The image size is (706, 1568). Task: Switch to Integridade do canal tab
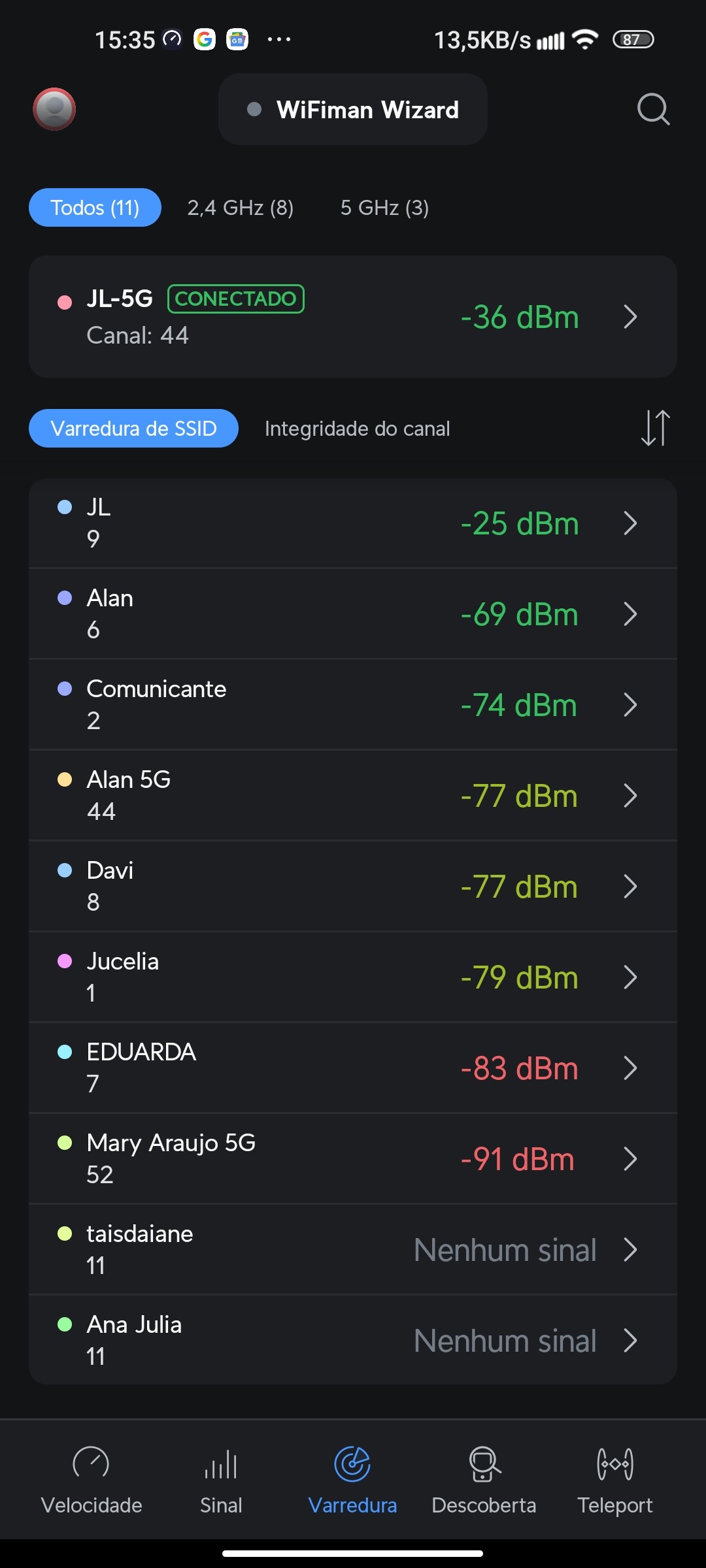(357, 429)
